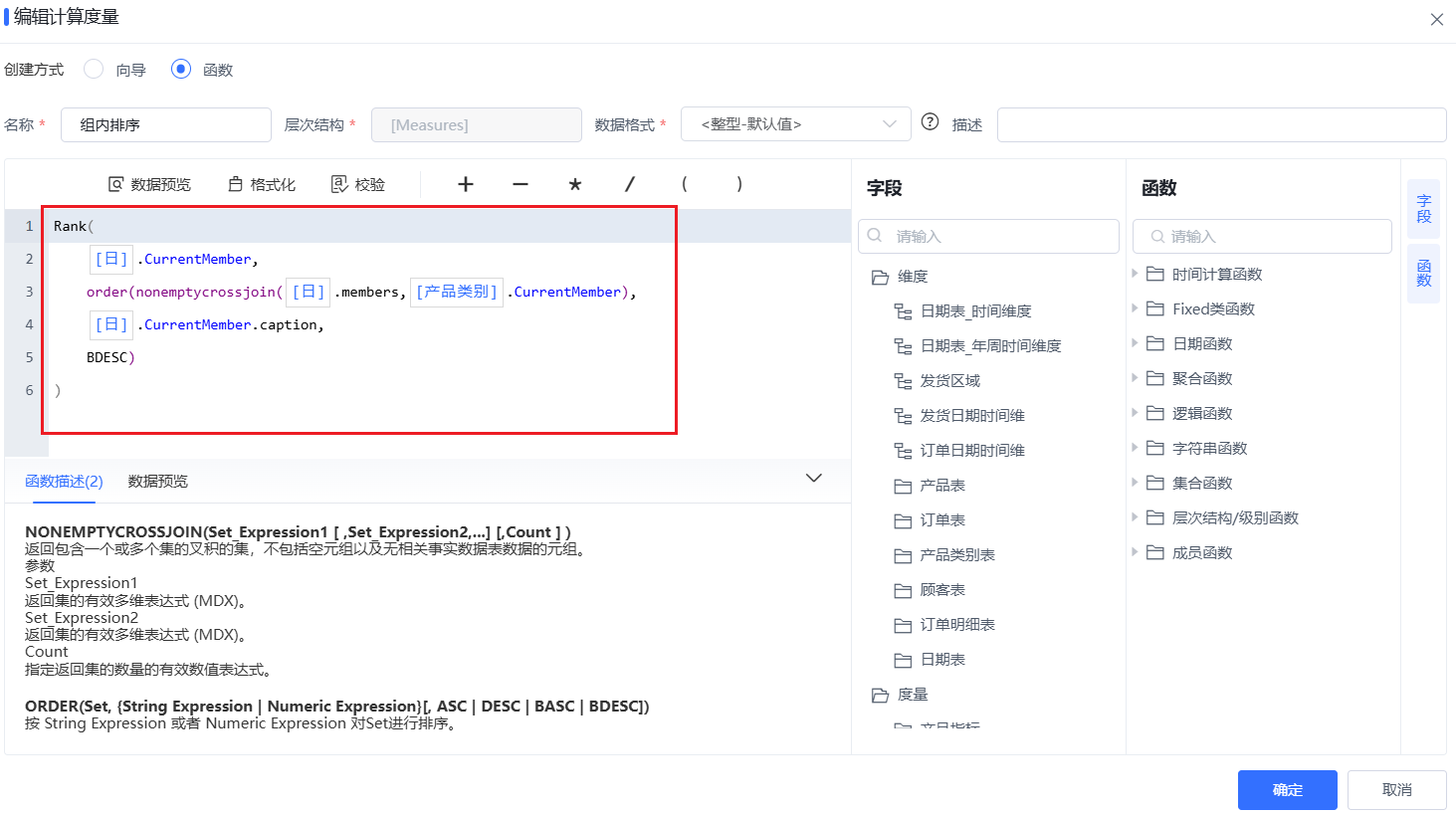Collapse the 度量 folder
1456x815 pixels.
(x=880, y=695)
